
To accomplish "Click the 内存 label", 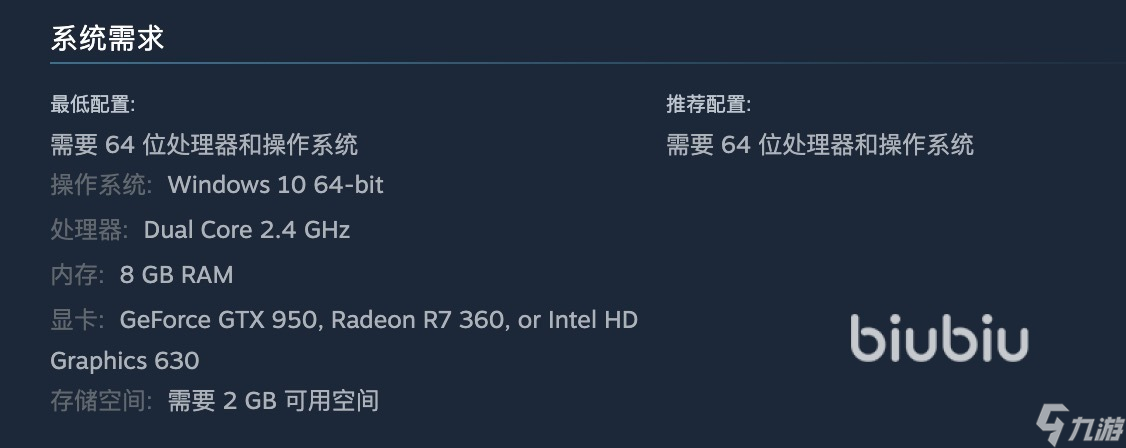I will coord(78,275).
